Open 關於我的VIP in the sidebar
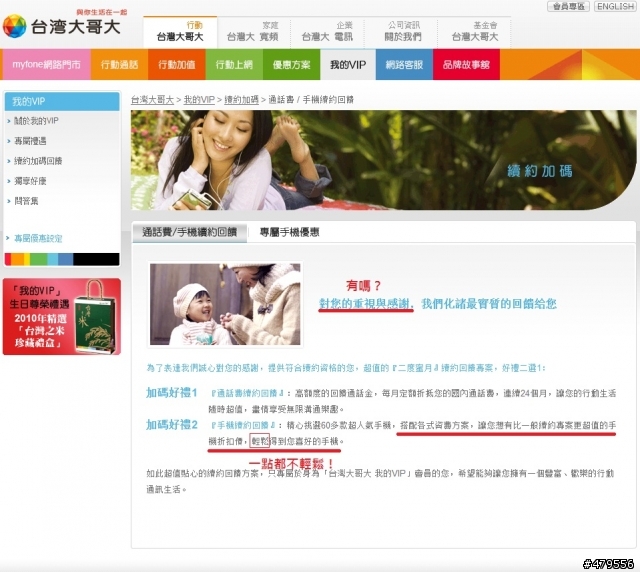 pyautogui.click(x=36, y=121)
